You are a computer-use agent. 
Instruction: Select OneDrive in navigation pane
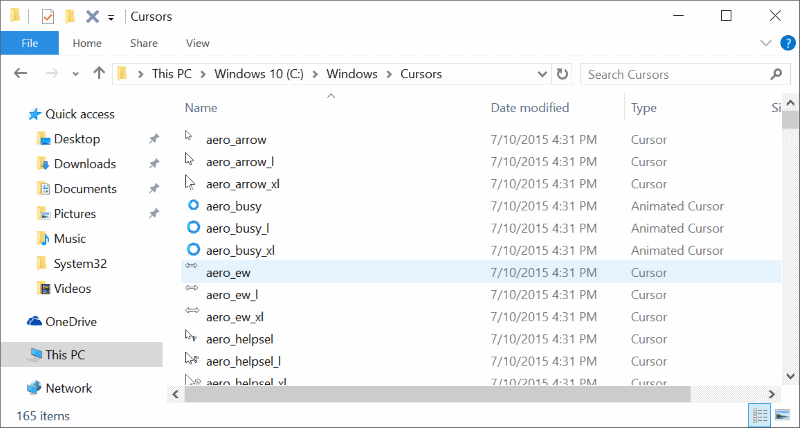pos(71,322)
